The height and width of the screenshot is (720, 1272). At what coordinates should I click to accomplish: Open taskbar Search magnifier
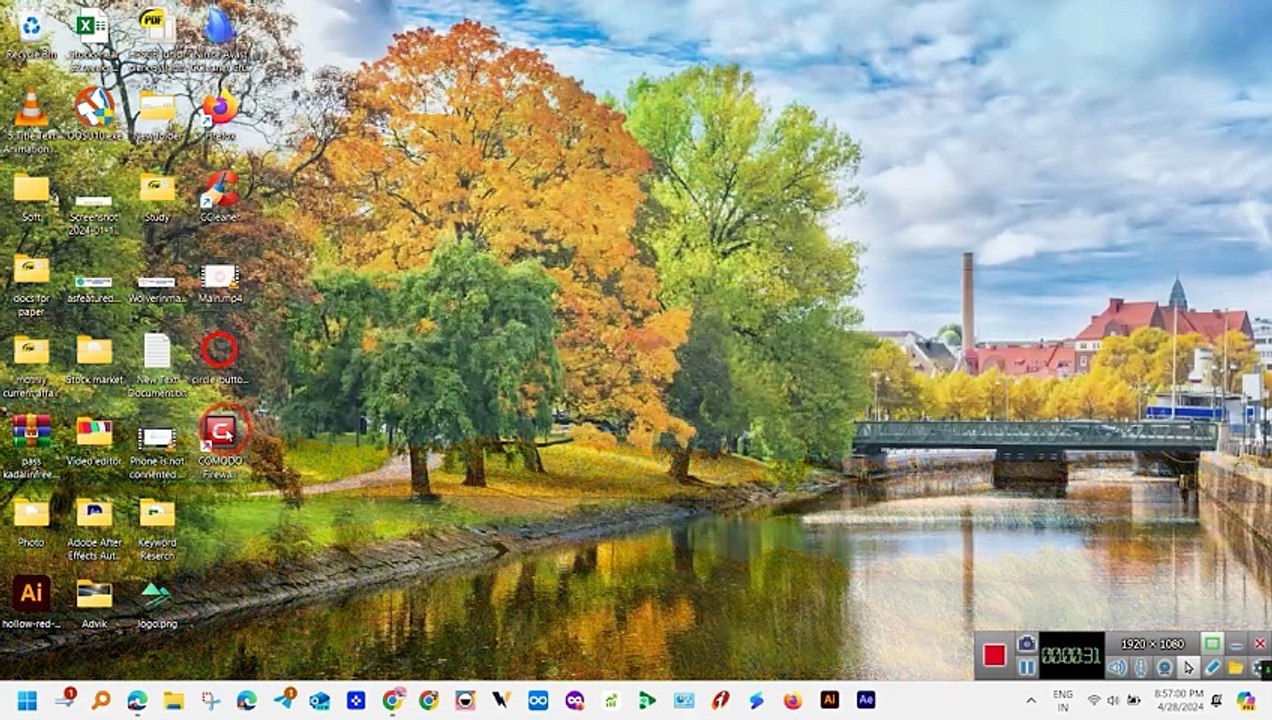click(101, 700)
